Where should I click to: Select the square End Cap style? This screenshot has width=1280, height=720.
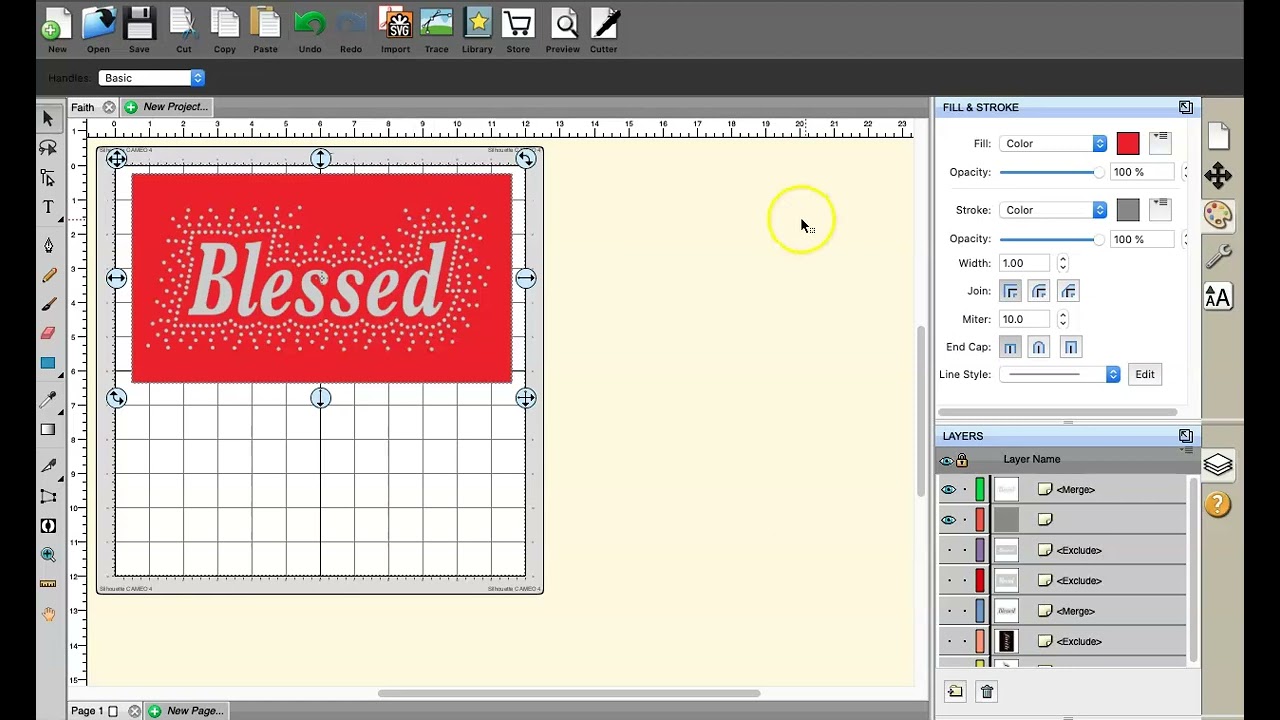pyautogui.click(x=1071, y=347)
